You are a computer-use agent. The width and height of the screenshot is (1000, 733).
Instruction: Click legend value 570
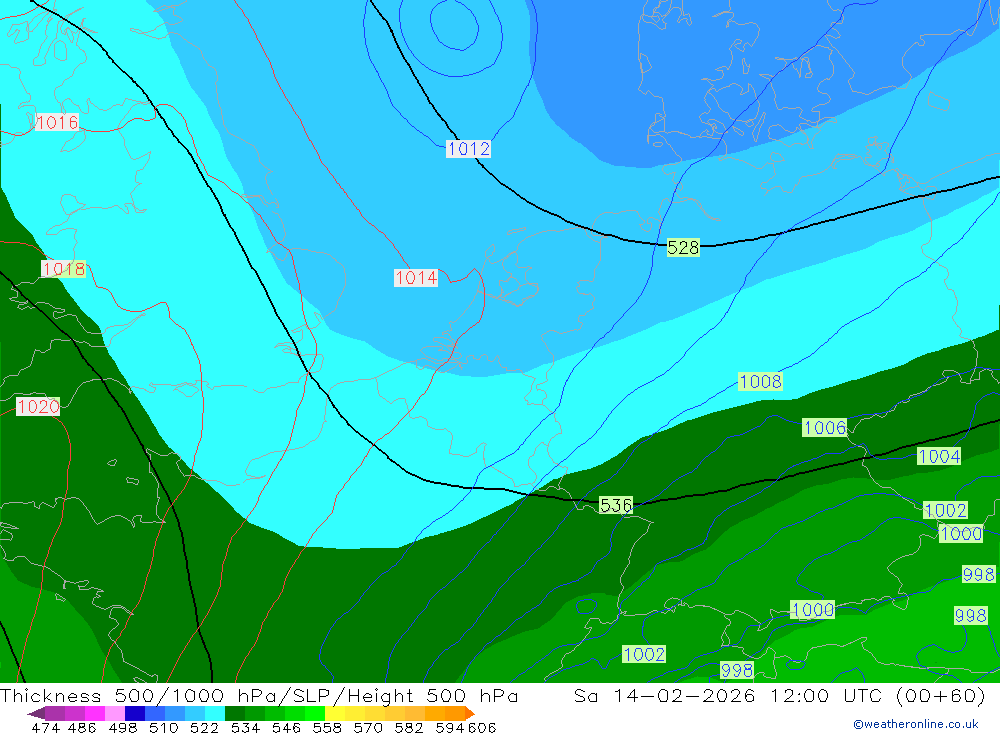pos(367,727)
